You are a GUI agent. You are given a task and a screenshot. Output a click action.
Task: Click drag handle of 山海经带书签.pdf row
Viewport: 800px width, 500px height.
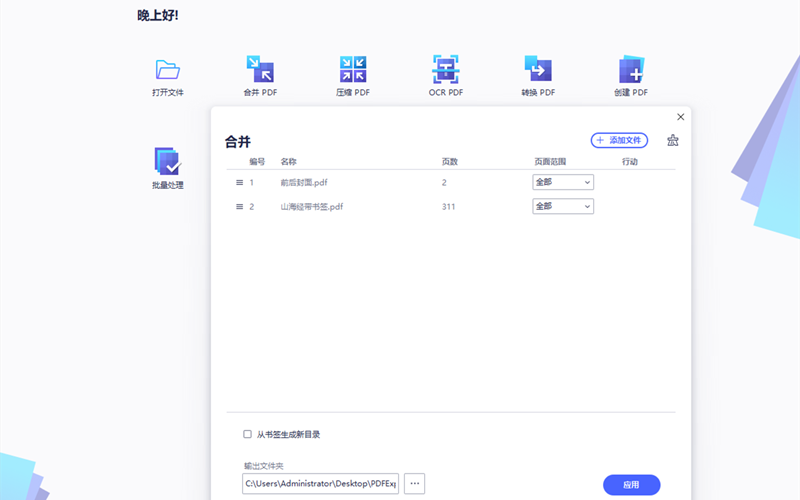pyautogui.click(x=239, y=207)
